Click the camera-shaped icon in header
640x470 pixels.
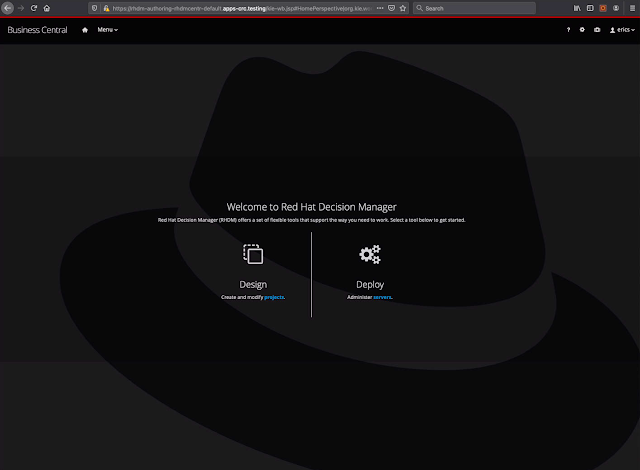(597, 30)
